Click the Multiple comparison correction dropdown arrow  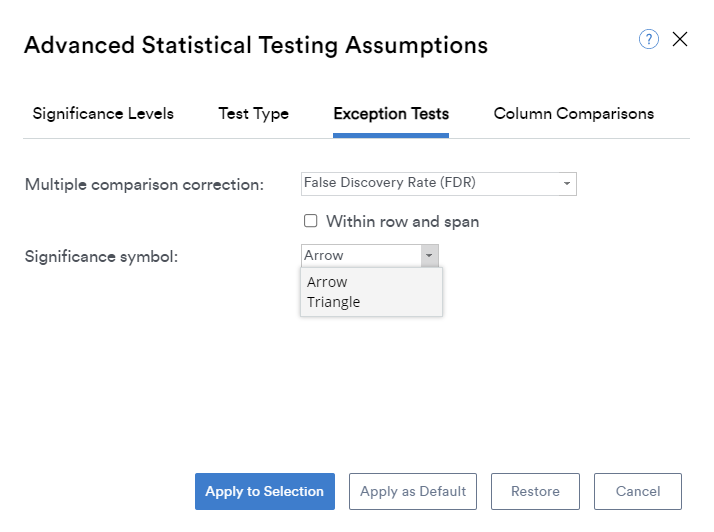click(567, 184)
